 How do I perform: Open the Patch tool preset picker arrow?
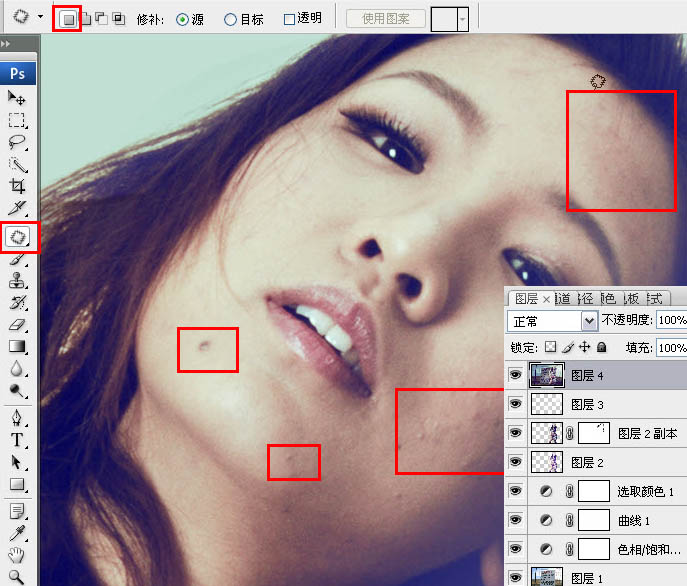pos(39,18)
